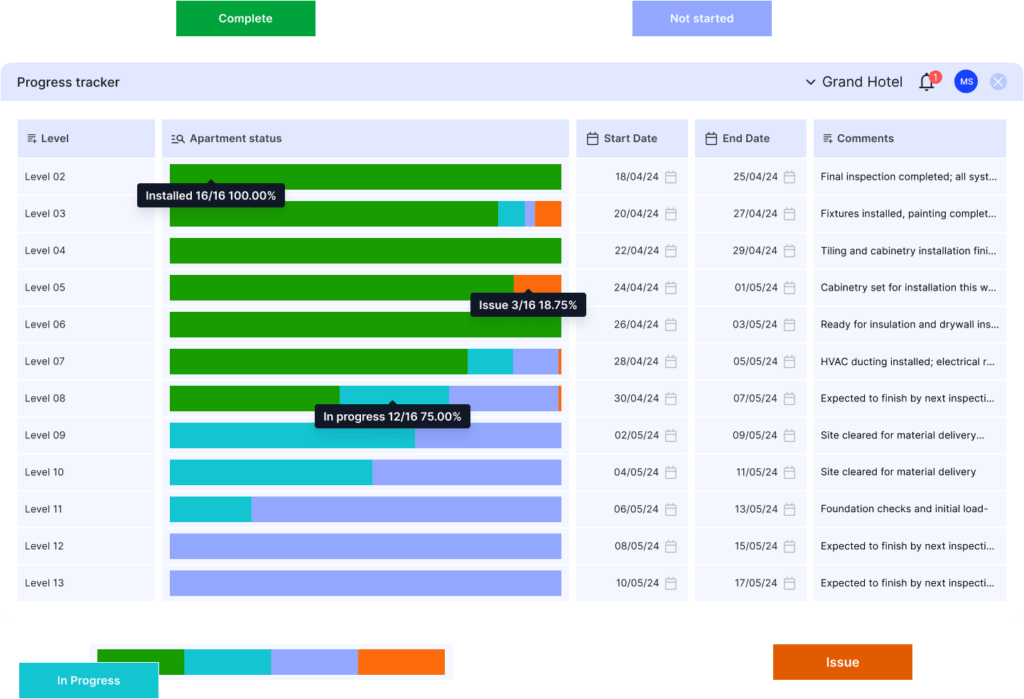The width and height of the screenshot is (1024, 699).
Task: Open calendar for end date 13/05/24
Action: [x=790, y=510]
